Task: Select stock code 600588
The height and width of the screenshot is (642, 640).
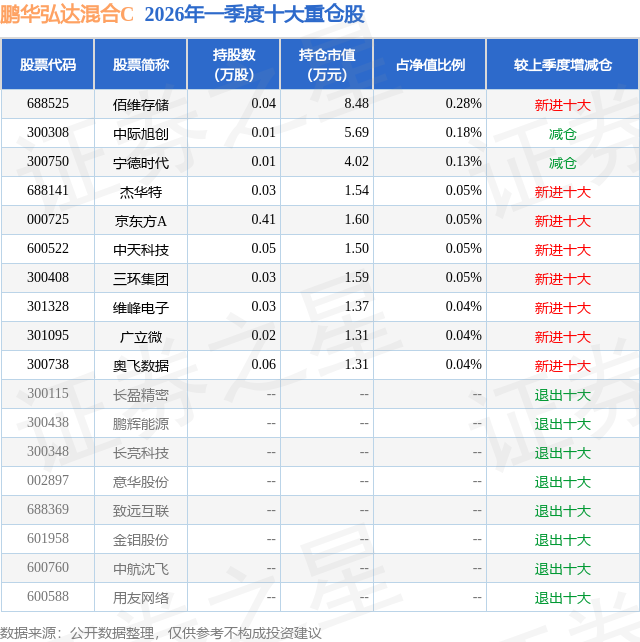Action: tap(48, 598)
